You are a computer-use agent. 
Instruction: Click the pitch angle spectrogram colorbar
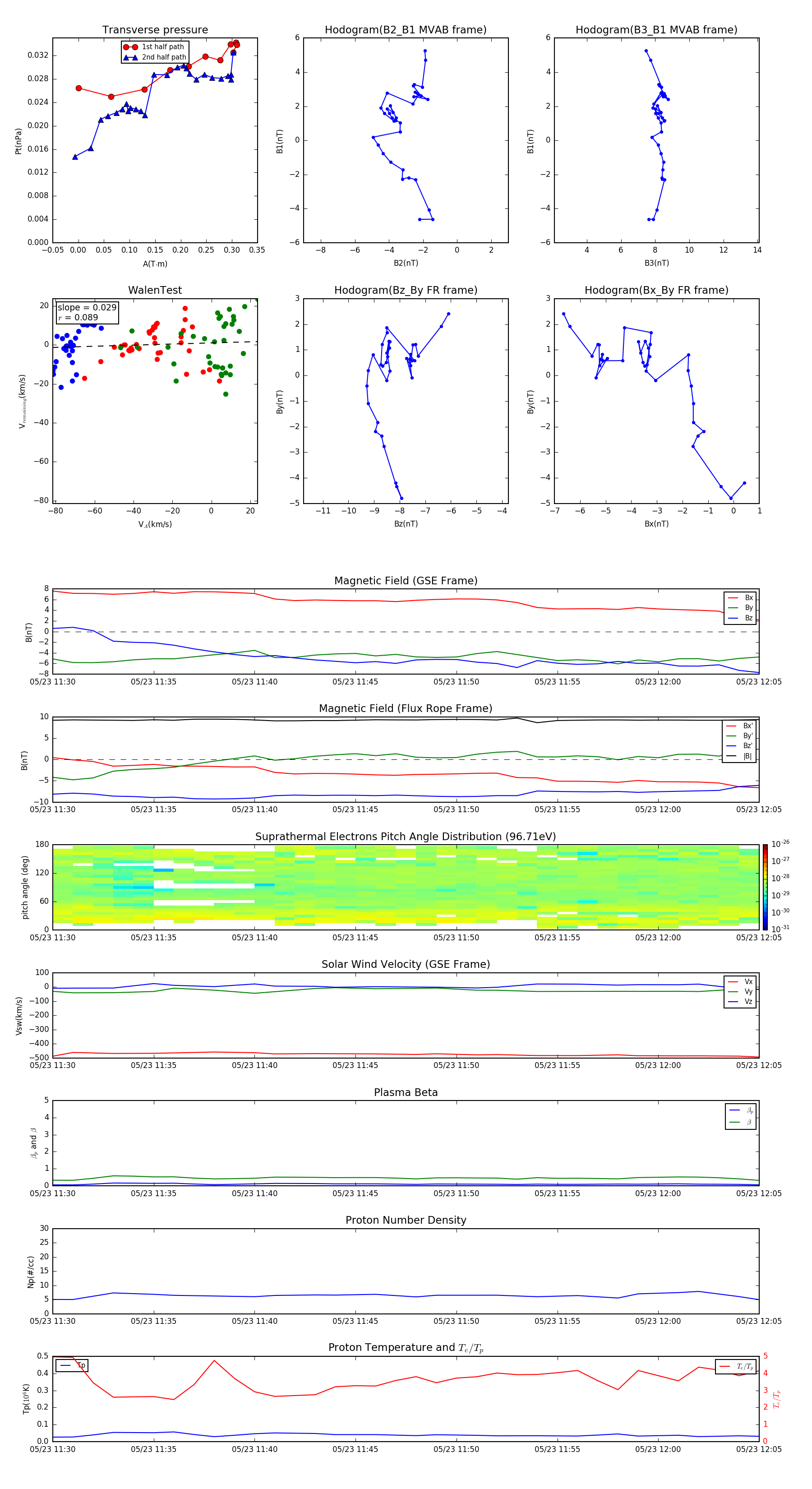point(765,887)
